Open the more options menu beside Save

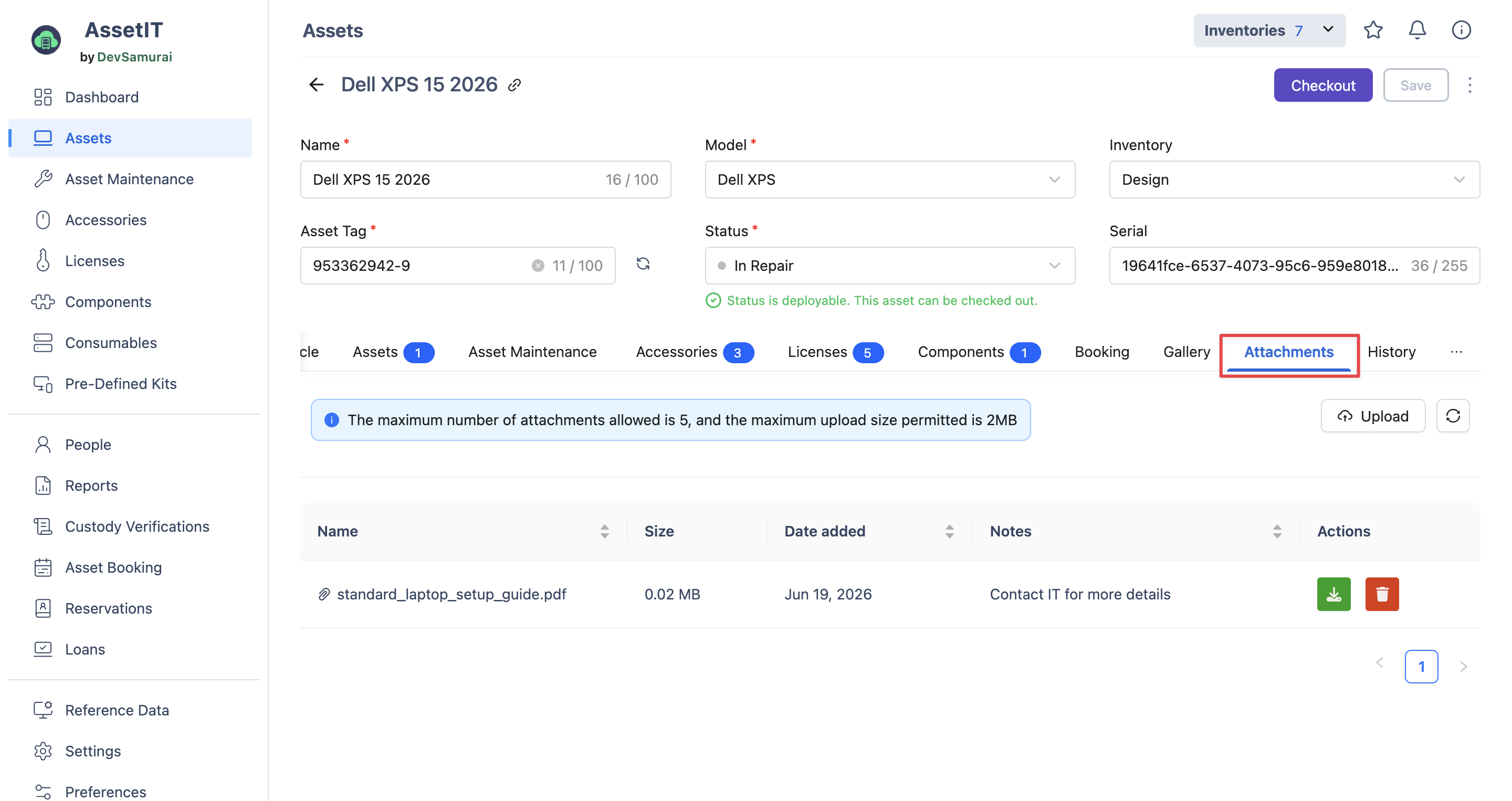[1470, 85]
